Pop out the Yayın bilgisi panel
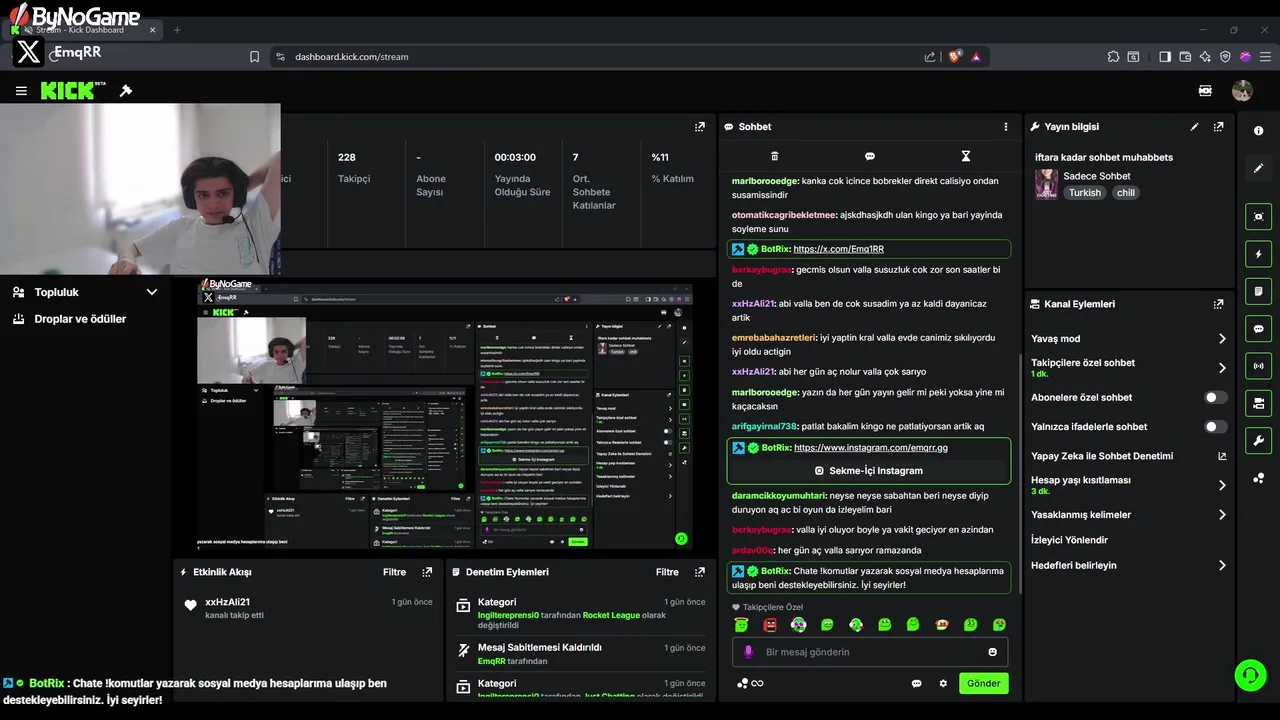This screenshot has height=720, width=1280. [x=1218, y=127]
